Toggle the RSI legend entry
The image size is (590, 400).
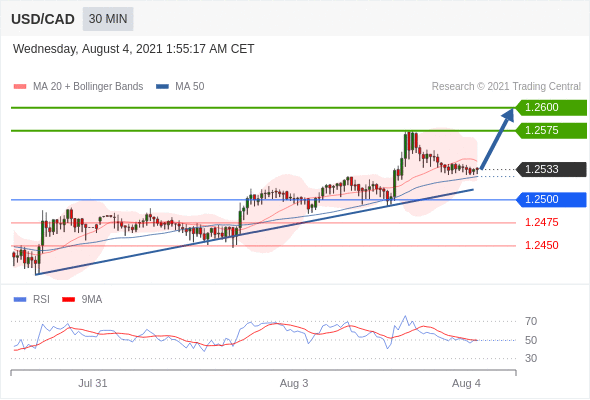(x=32, y=300)
